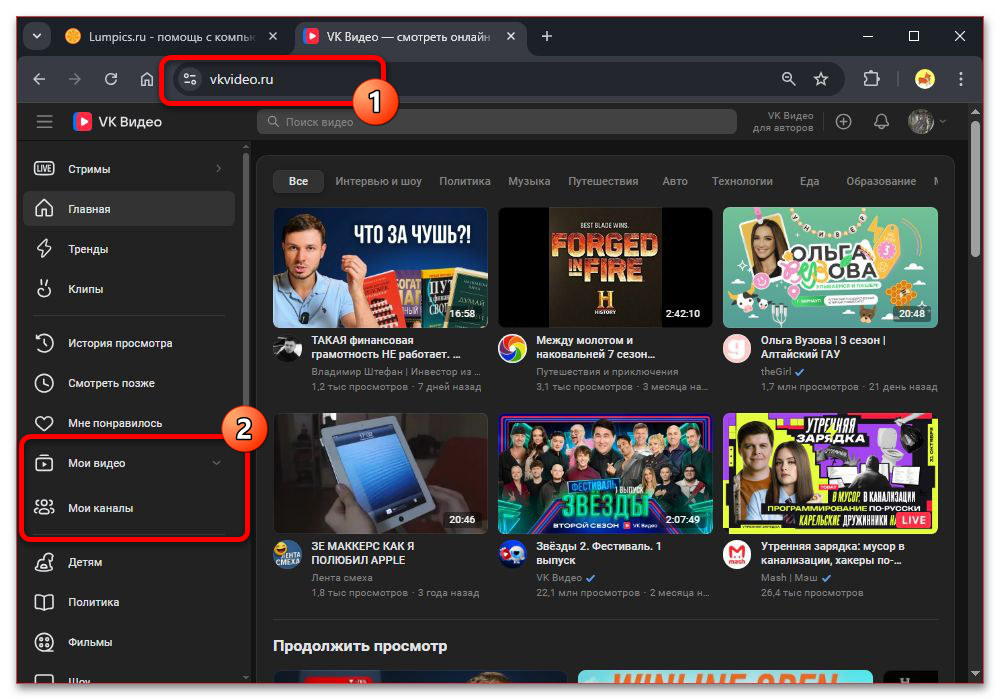Go back in browser
1000x700 pixels.
(x=40, y=79)
